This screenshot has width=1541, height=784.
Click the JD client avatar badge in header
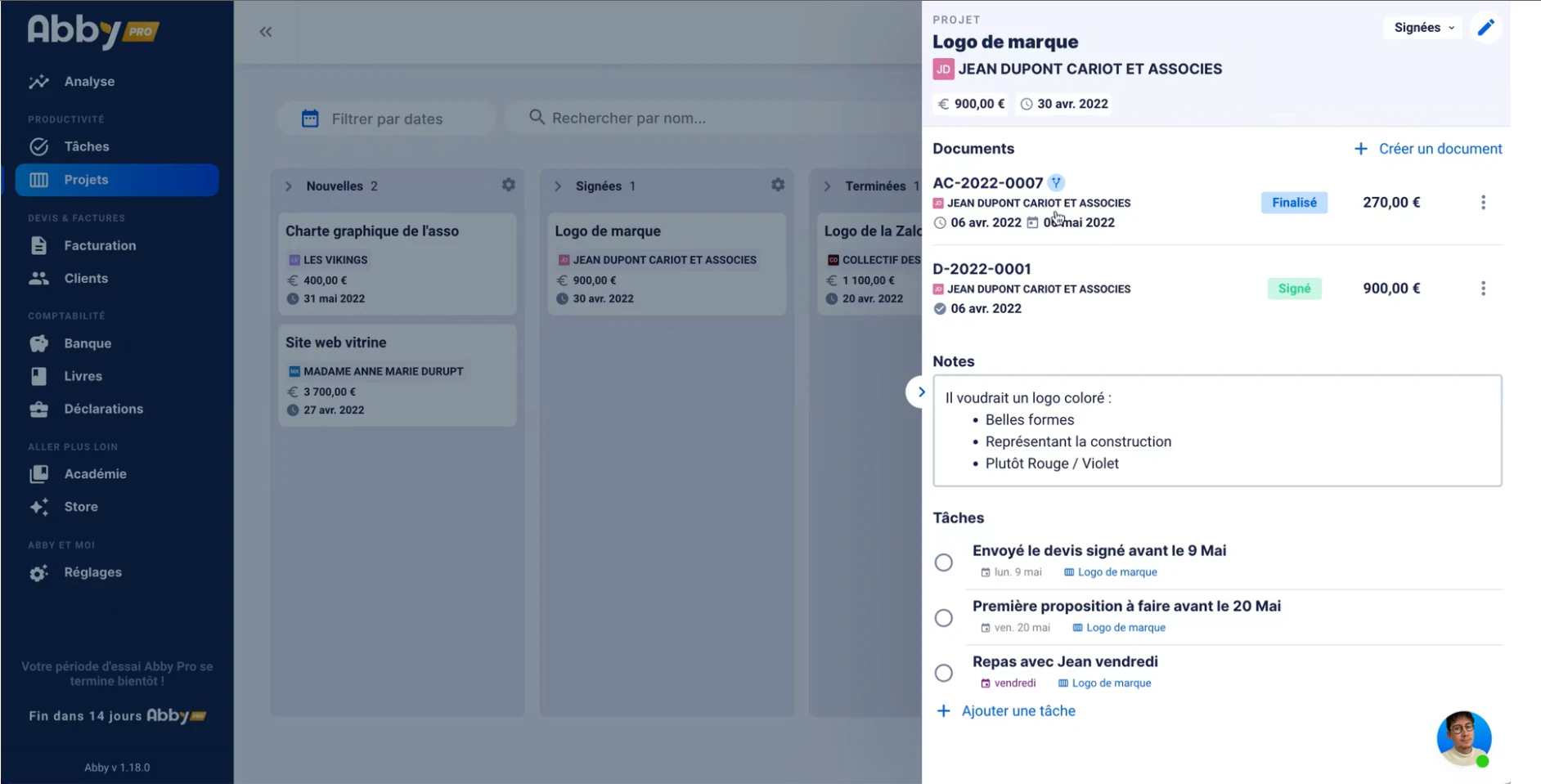[x=943, y=69]
